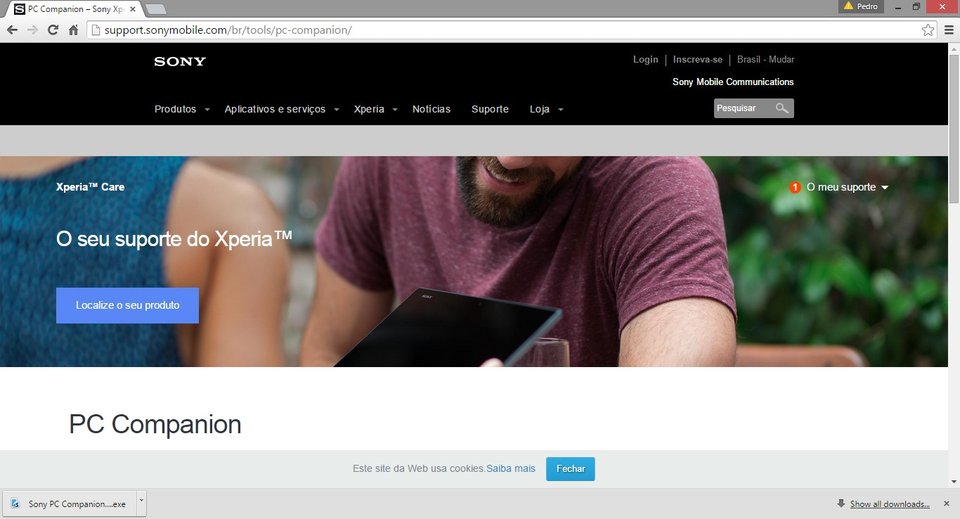The width and height of the screenshot is (960, 519).
Task: Click the site page icon in the address bar
Action: [x=96, y=30]
